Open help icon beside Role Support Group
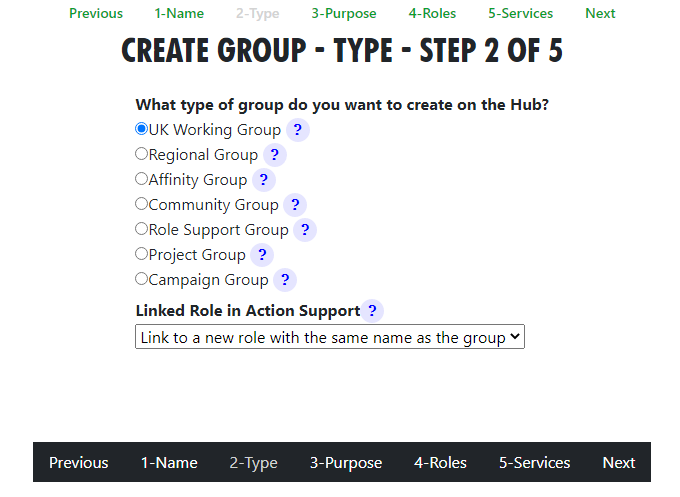 (x=305, y=230)
